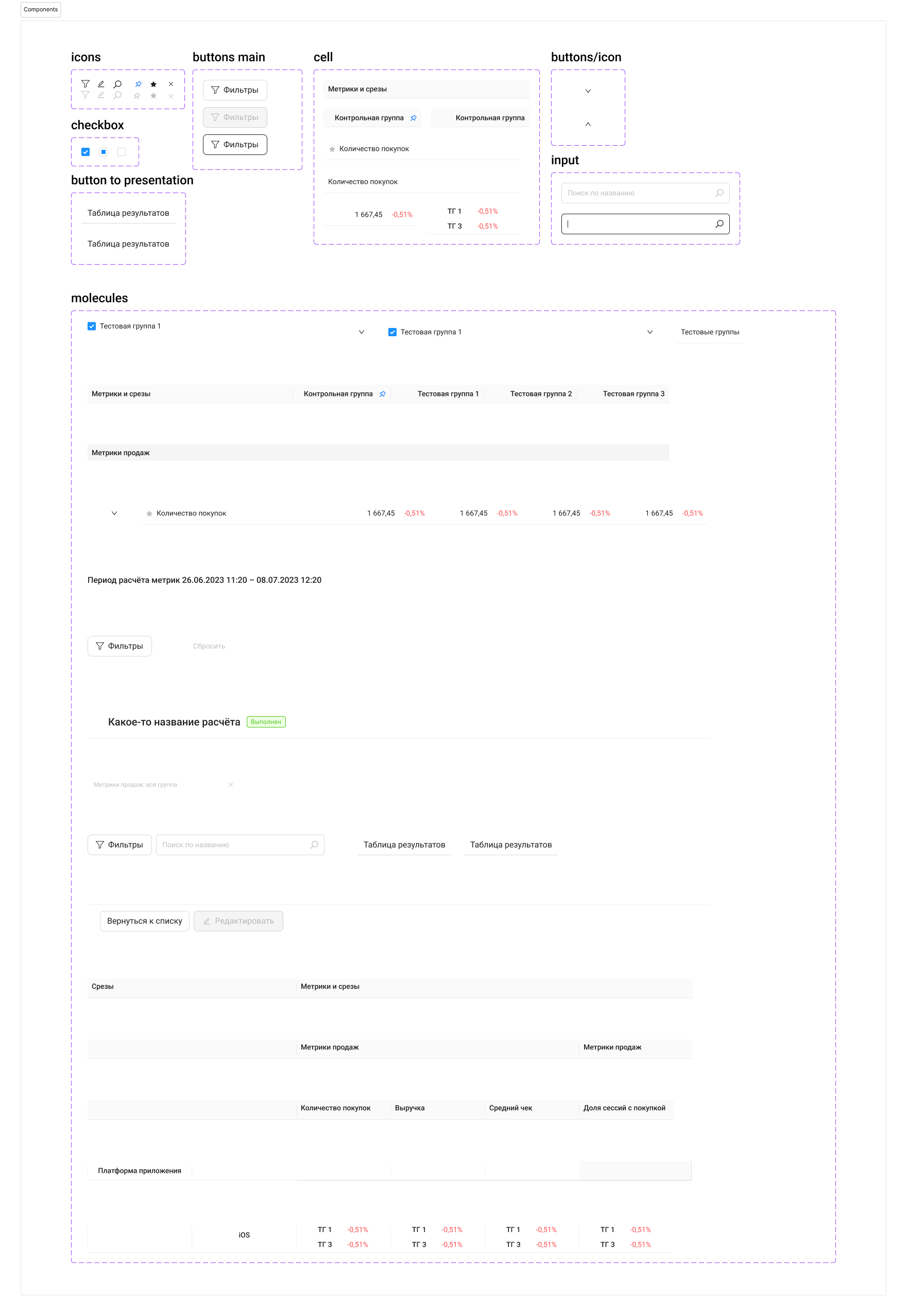Viewport: 907px width, 1316px height.
Task: Click the black filled star in icons panel
Action: 153,84
